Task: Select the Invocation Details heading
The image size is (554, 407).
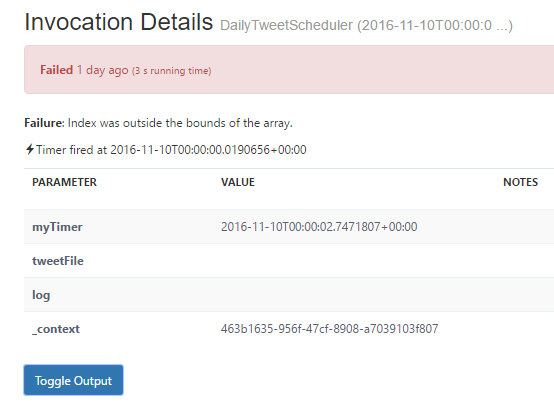Action: [x=119, y=22]
